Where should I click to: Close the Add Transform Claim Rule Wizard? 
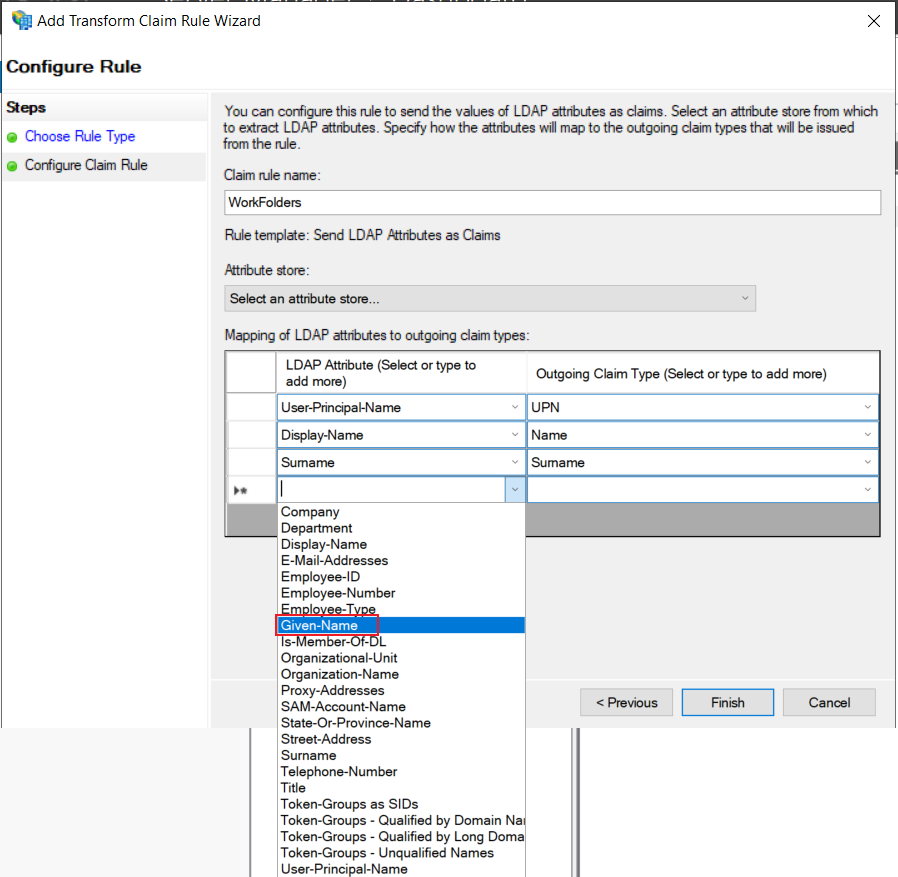[x=873, y=21]
